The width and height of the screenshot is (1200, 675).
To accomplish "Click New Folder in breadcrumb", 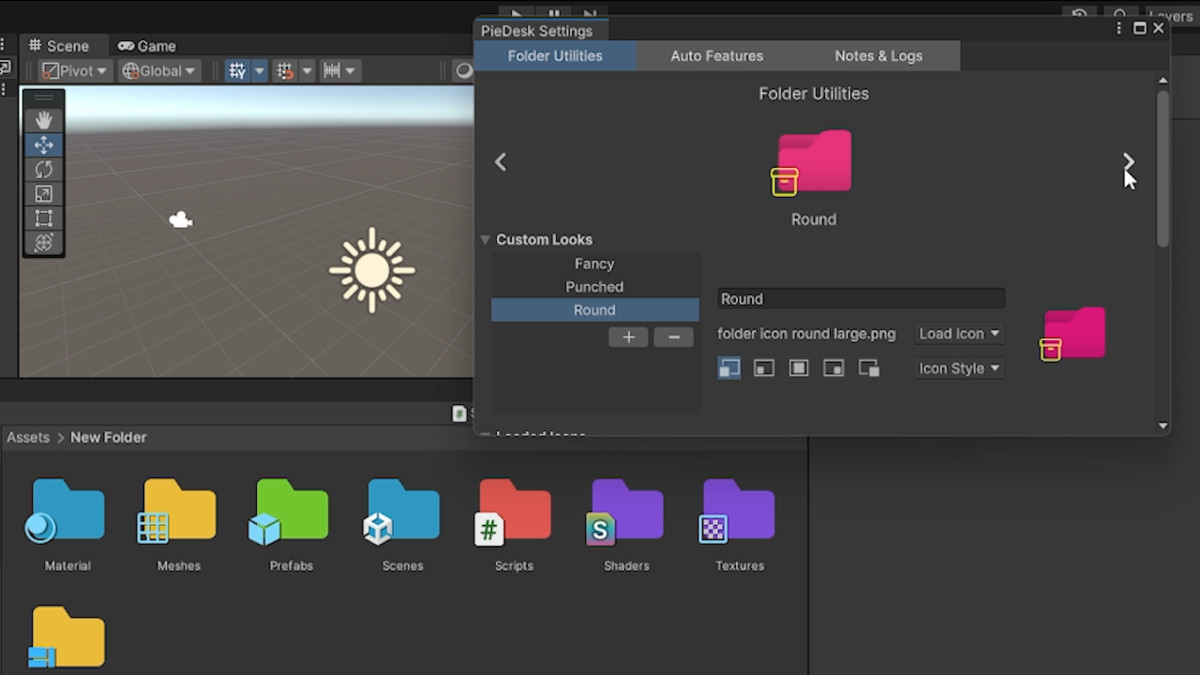I will tap(108, 437).
